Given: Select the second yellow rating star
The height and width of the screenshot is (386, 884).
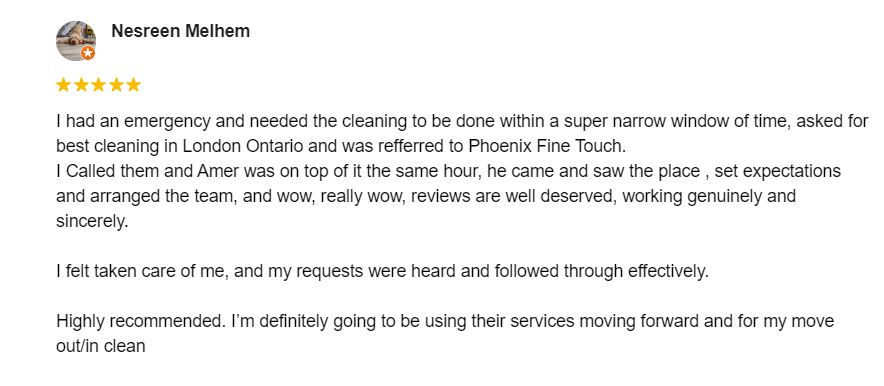Looking at the screenshot, I should (x=81, y=85).
